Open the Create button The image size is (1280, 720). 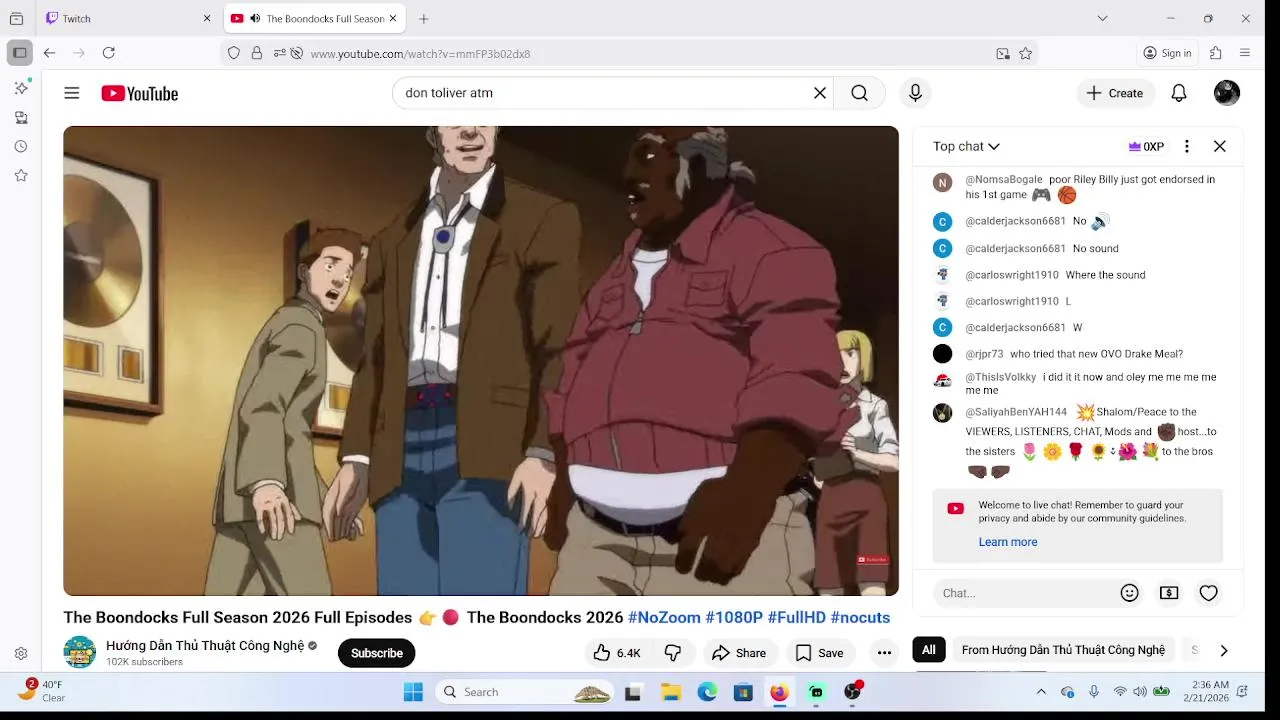[x=1115, y=93]
